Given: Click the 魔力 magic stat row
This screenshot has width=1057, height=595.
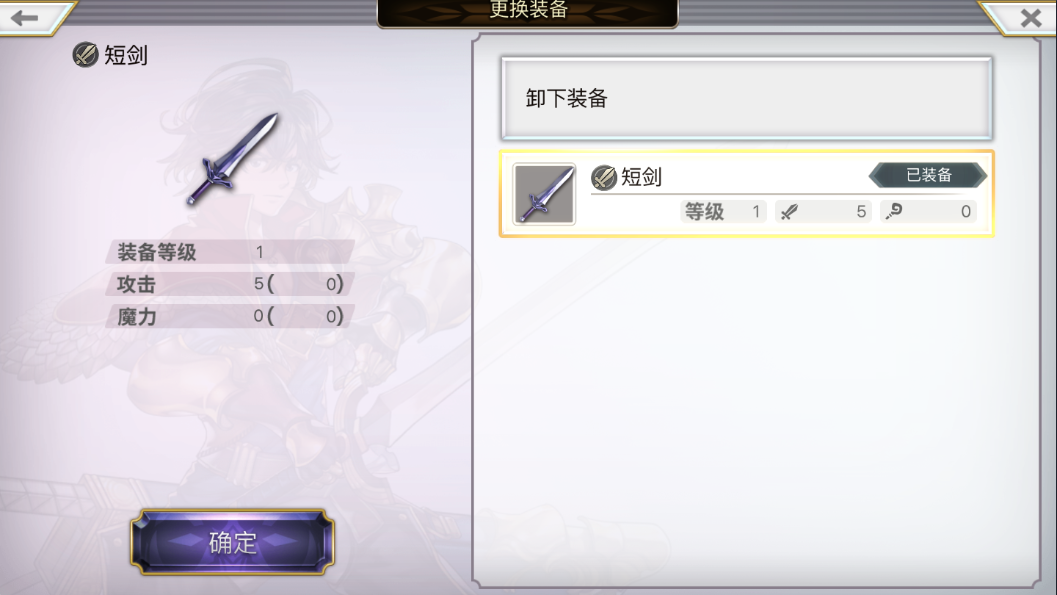Looking at the screenshot, I should pos(230,316).
